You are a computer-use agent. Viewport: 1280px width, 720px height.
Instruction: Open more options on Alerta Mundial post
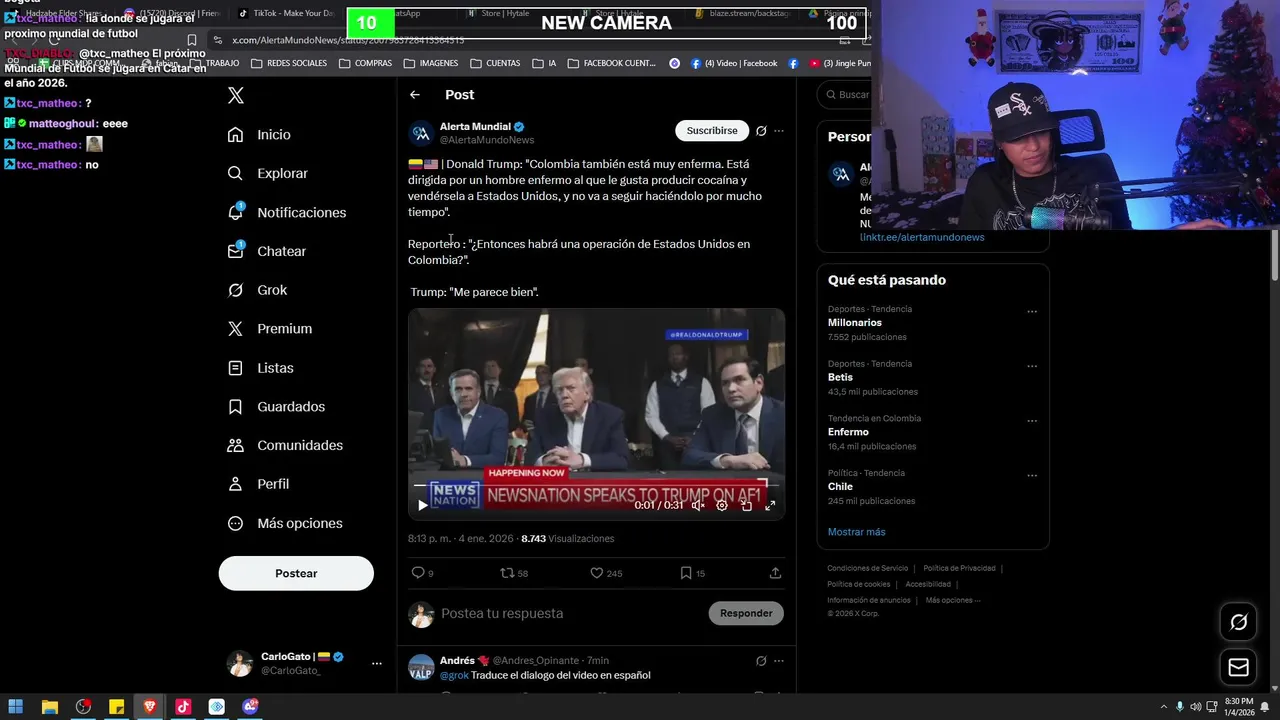779,131
